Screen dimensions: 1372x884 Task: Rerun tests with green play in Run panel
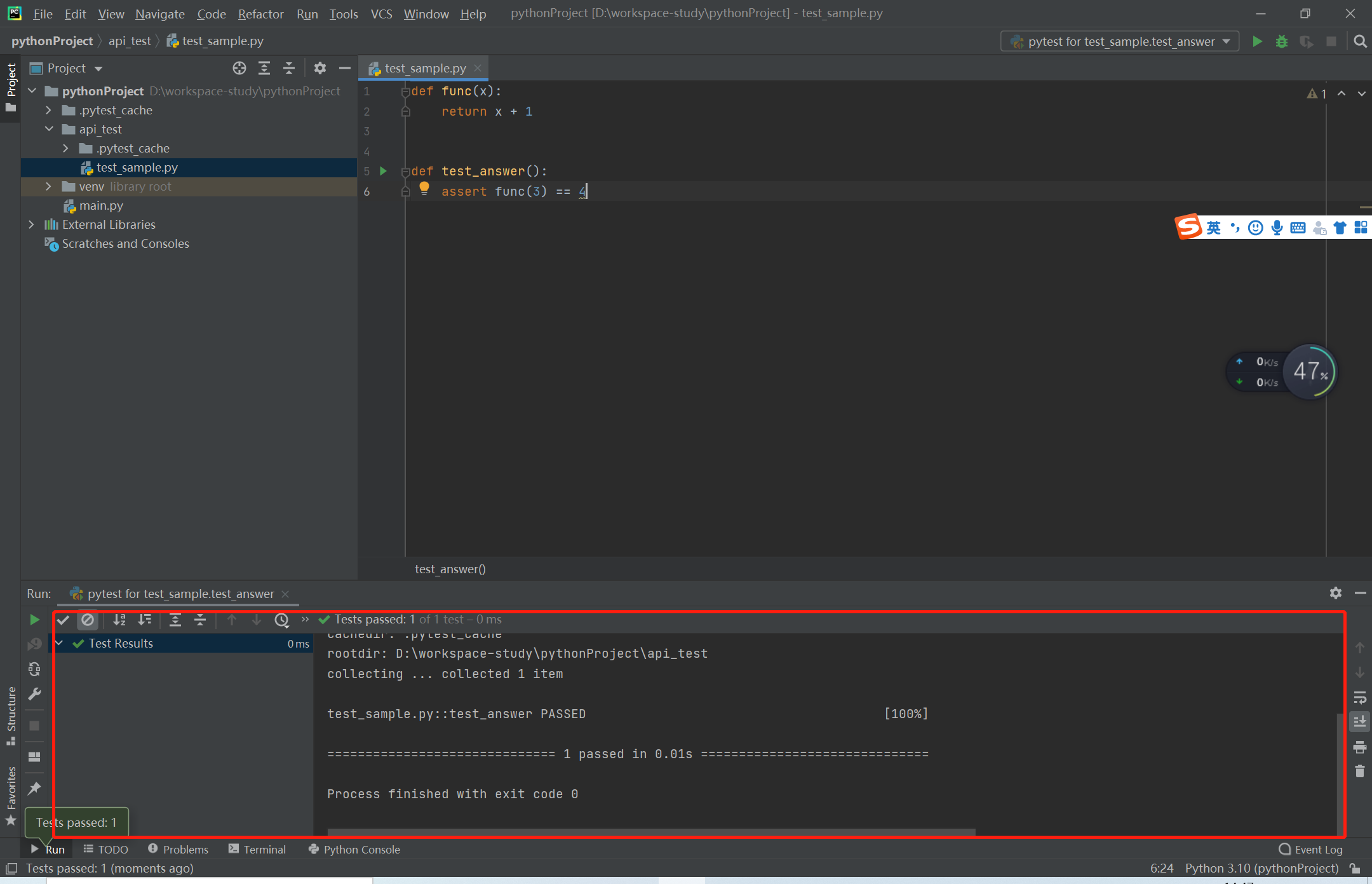tap(34, 620)
